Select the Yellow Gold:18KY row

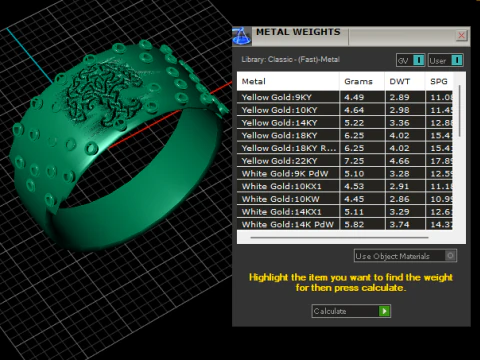click(345, 135)
